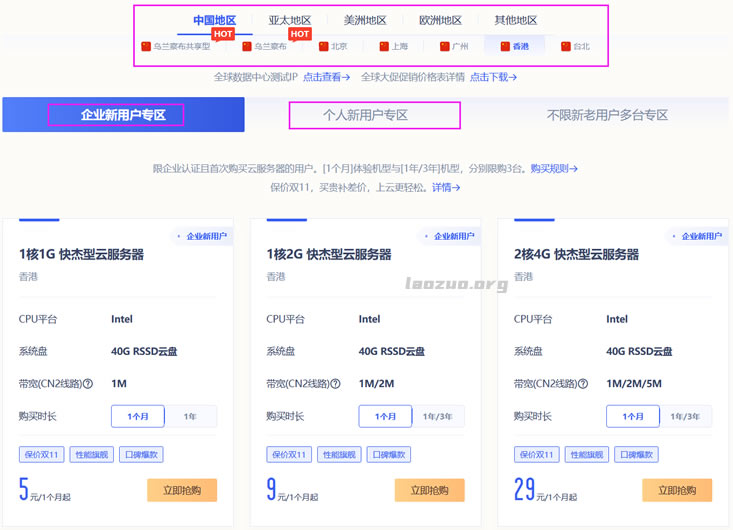Choose 上海 data center flag option
The width and height of the screenshot is (733, 530).
[x=393, y=46]
